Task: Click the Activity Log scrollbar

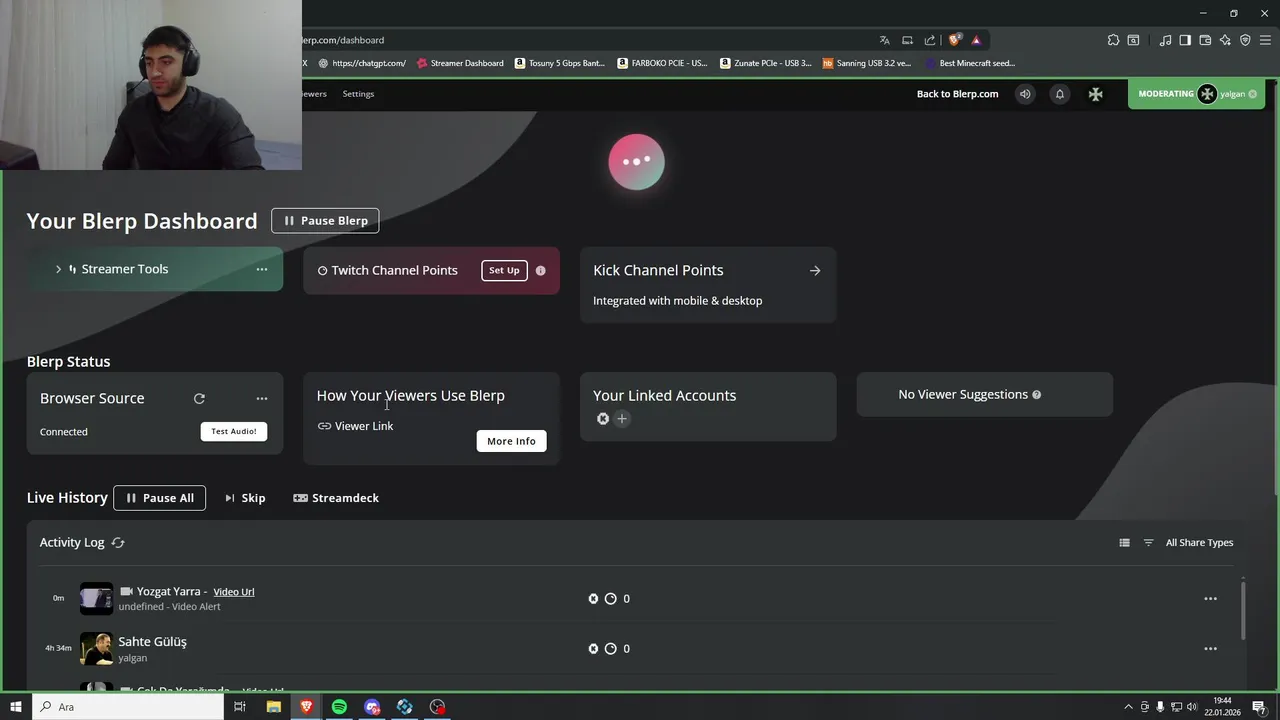Action: [x=1243, y=610]
